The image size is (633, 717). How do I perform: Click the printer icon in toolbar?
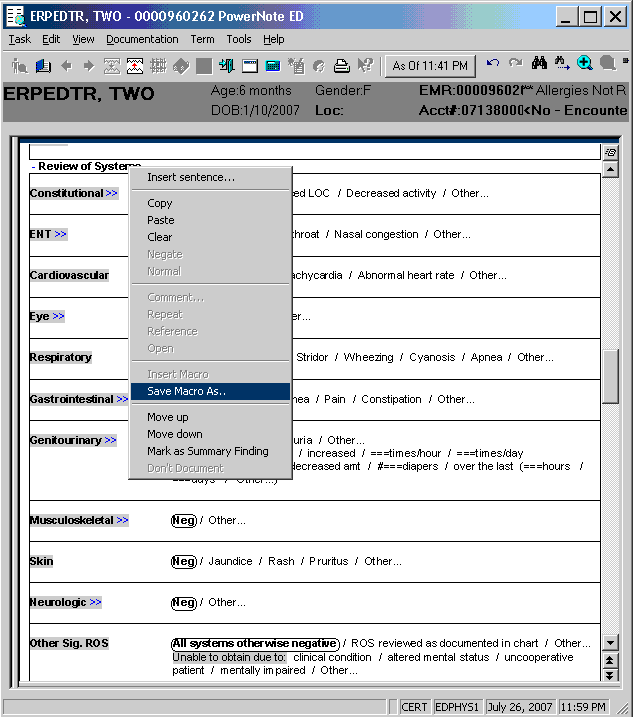tap(341, 66)
